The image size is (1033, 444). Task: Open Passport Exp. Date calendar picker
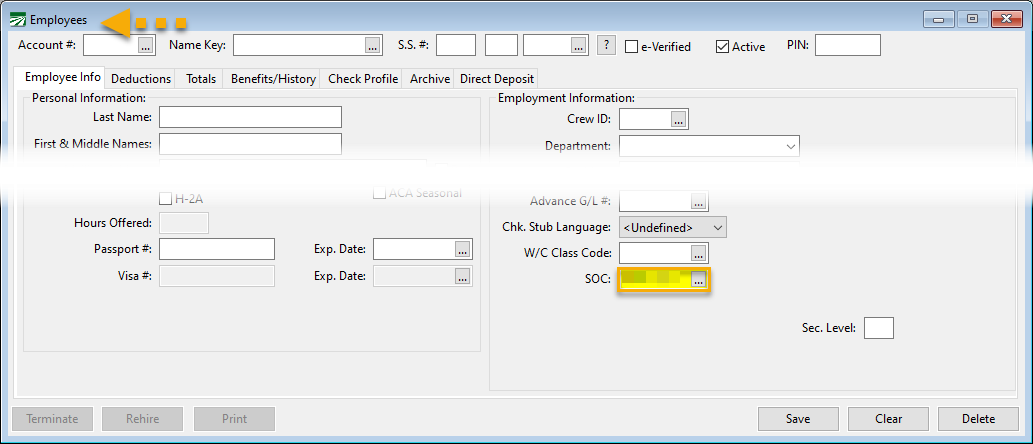pos(461,249)
